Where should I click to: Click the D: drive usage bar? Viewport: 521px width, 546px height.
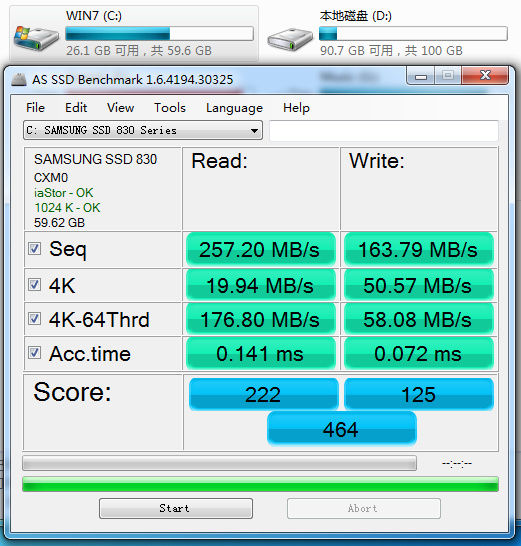click(413, 34)
